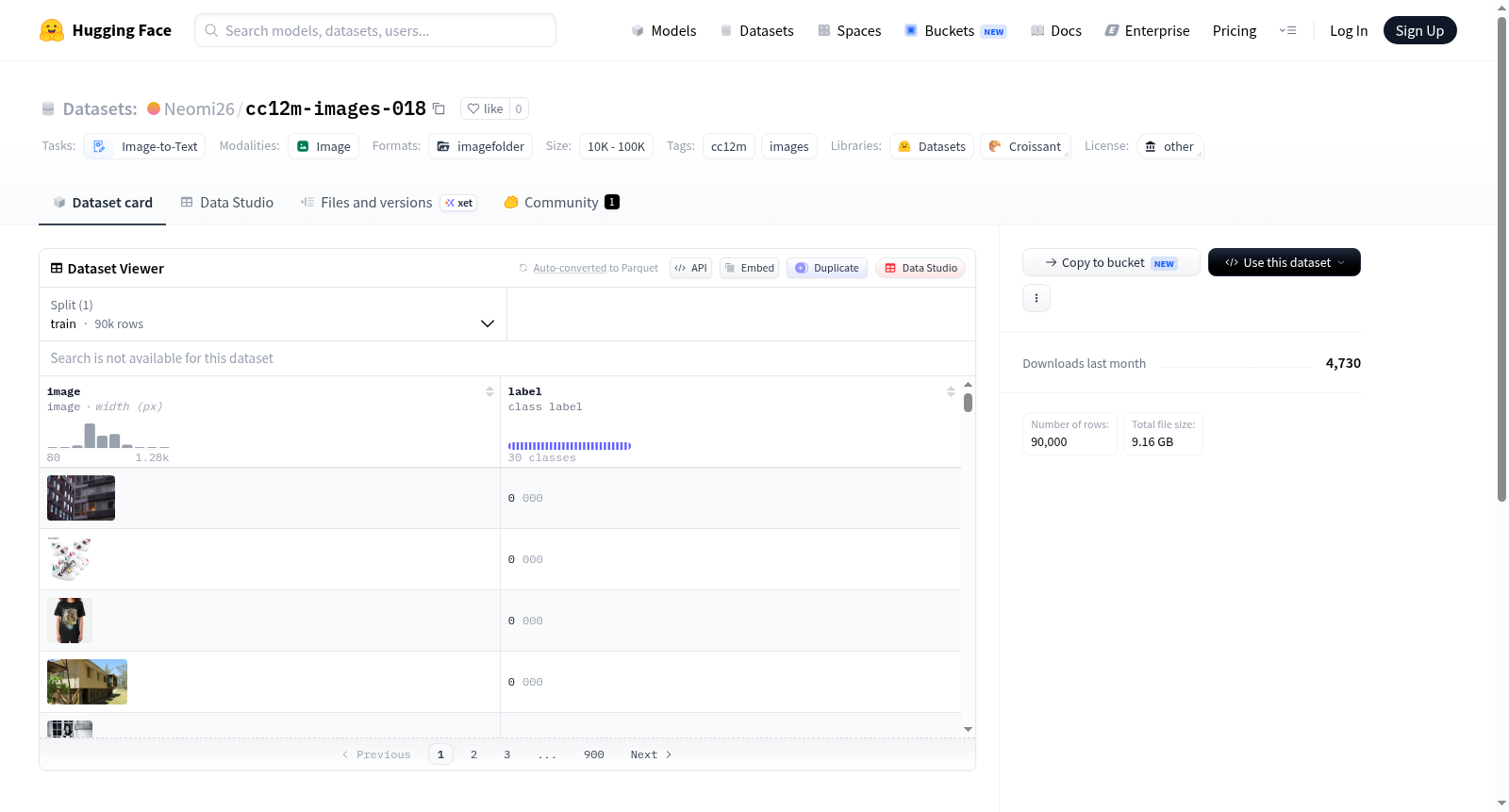Open the three-dot more options button
The image size is (1509, 812).
coord(1036,298)
